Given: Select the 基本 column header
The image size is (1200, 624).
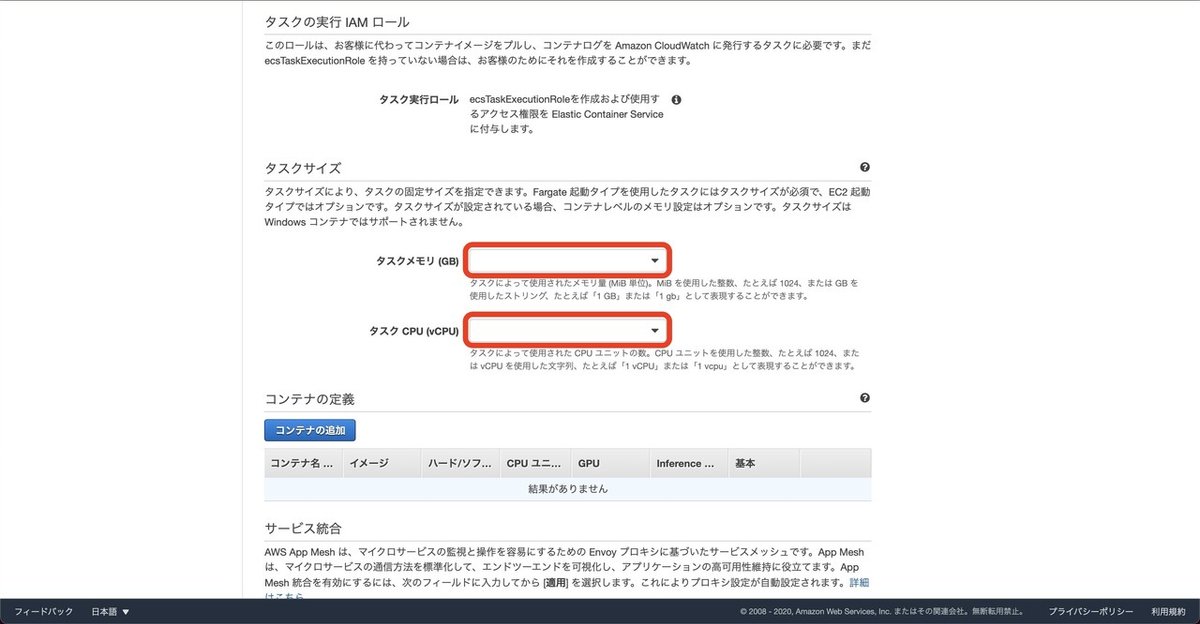Looking at the screenshot, I should pyautogui.click(x=745, y=463).
